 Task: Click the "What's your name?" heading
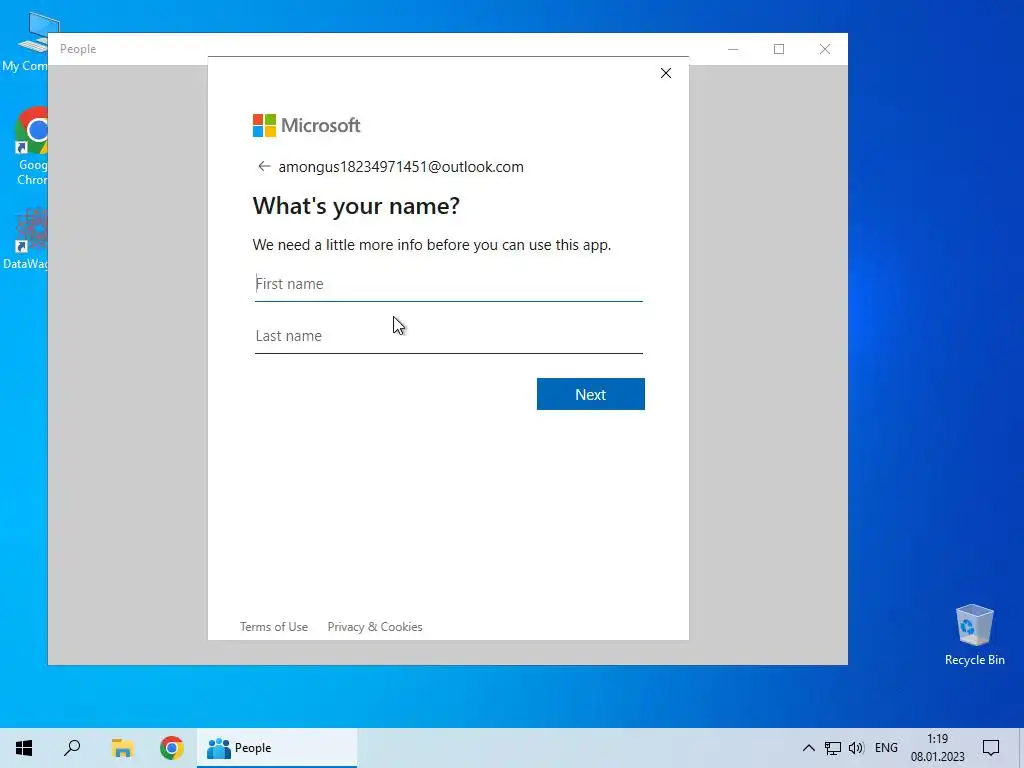(357, 206)
